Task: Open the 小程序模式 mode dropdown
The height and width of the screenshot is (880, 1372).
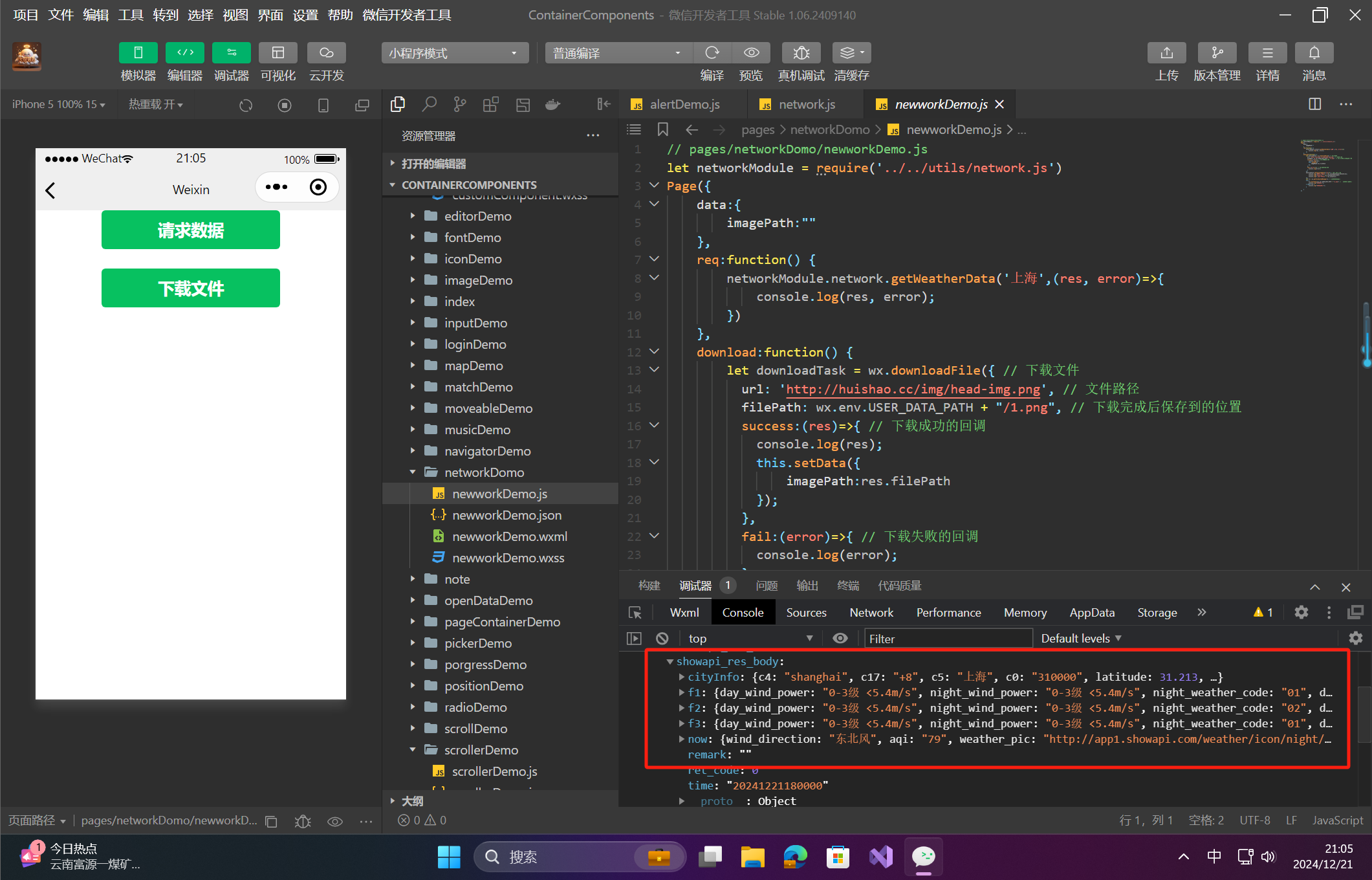Action: pyautogui.click(x=454, y=53)
